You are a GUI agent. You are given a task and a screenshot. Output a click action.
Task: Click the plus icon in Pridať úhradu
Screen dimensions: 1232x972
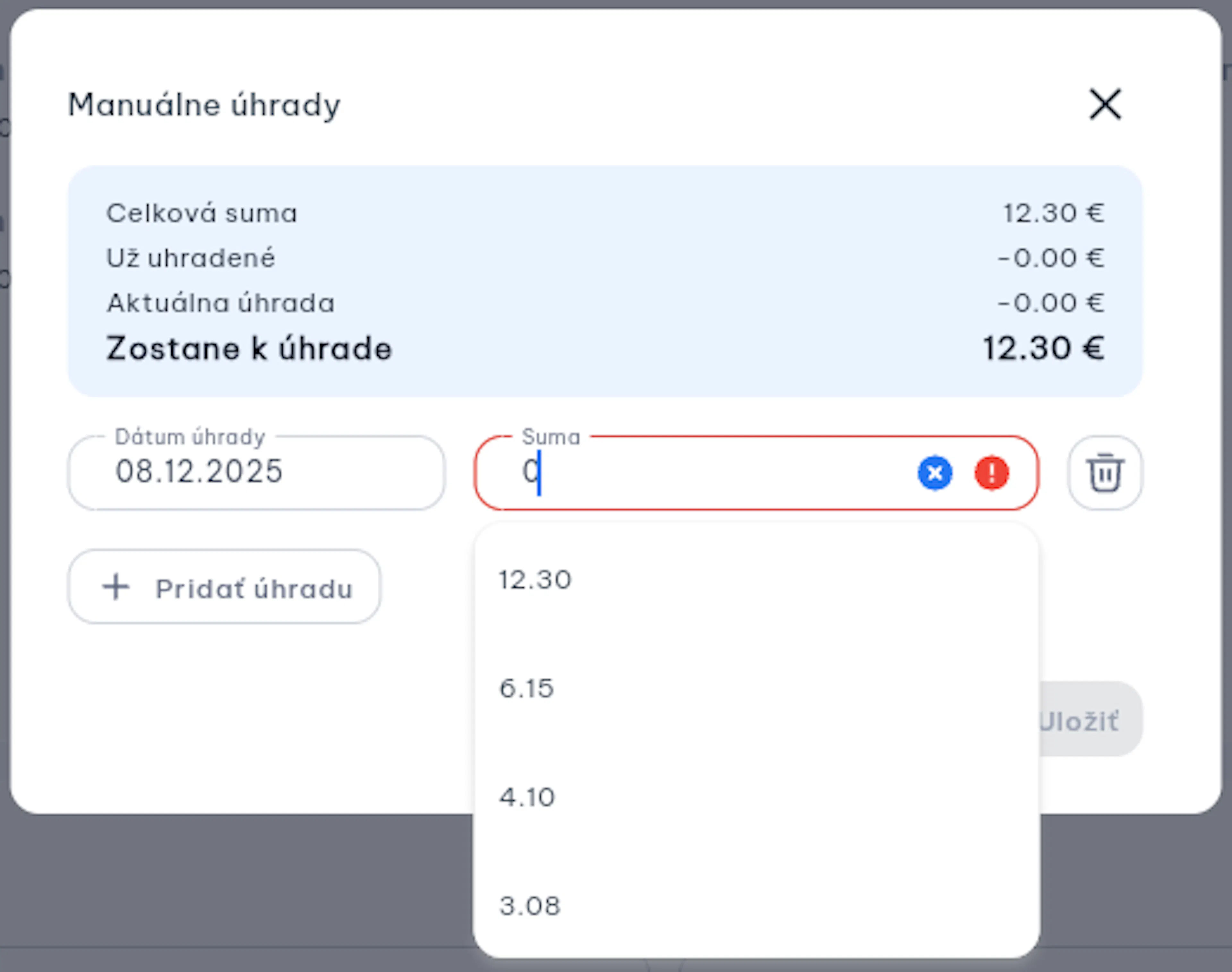point(116,587)
